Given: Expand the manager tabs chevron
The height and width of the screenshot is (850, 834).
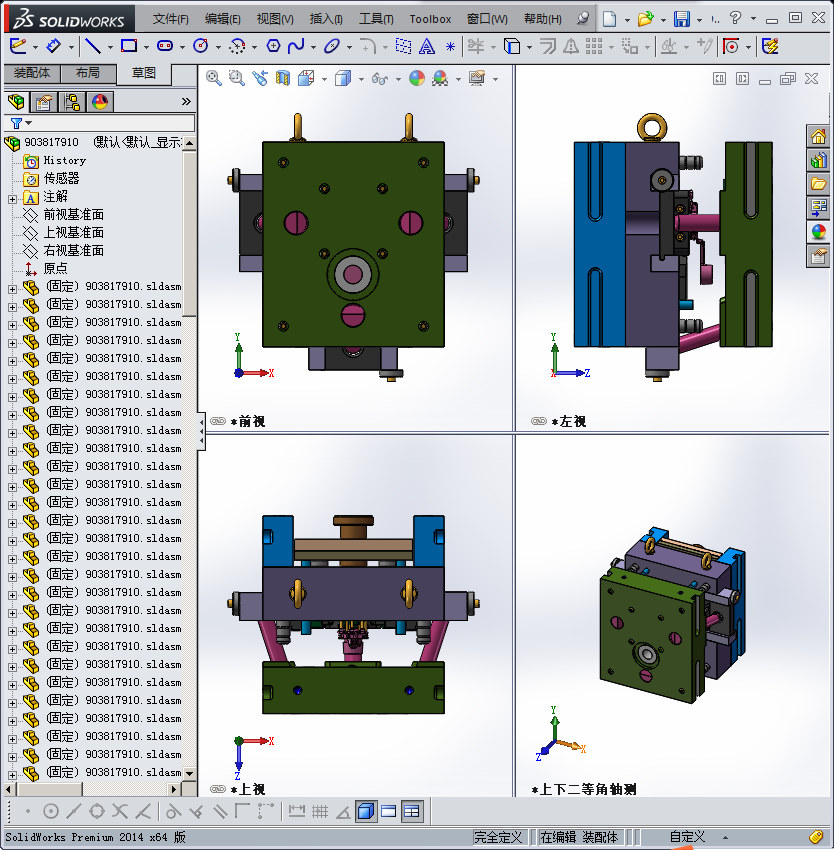Looking at the screenshot, I should click(186, 101).
